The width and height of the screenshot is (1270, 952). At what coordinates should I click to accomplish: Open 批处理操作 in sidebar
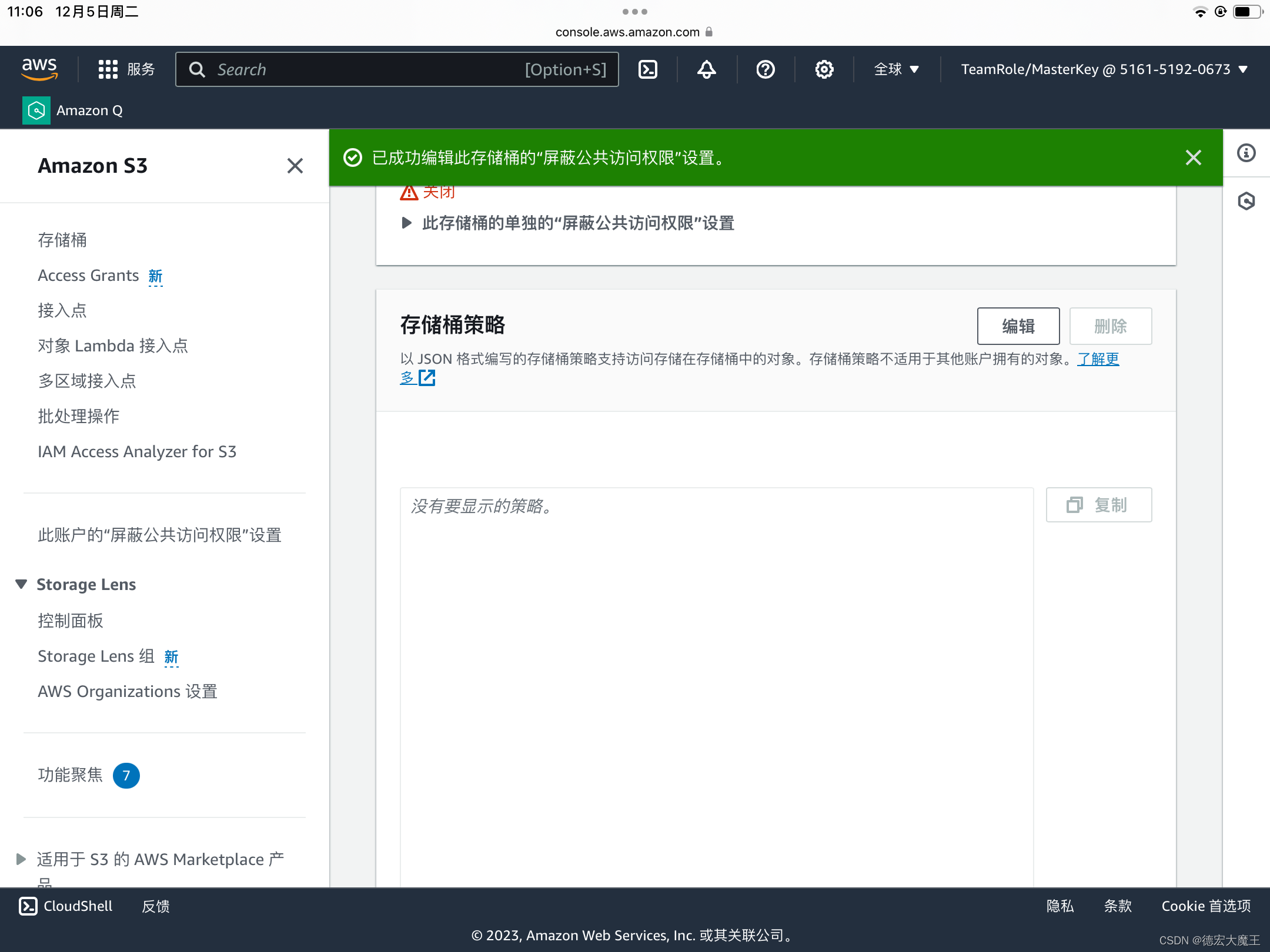click(79, 416)
